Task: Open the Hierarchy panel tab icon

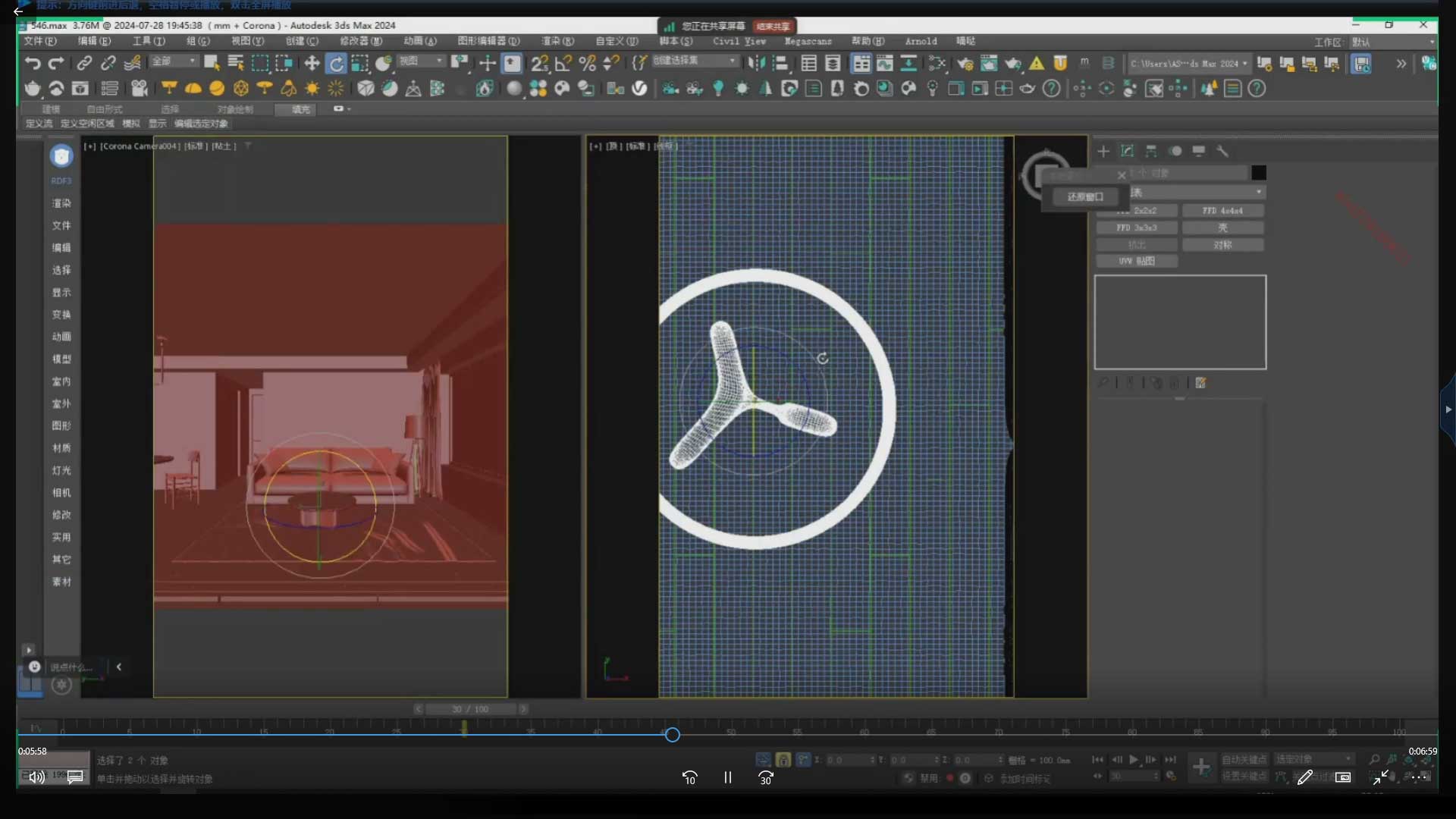Action: (1151, 151)
